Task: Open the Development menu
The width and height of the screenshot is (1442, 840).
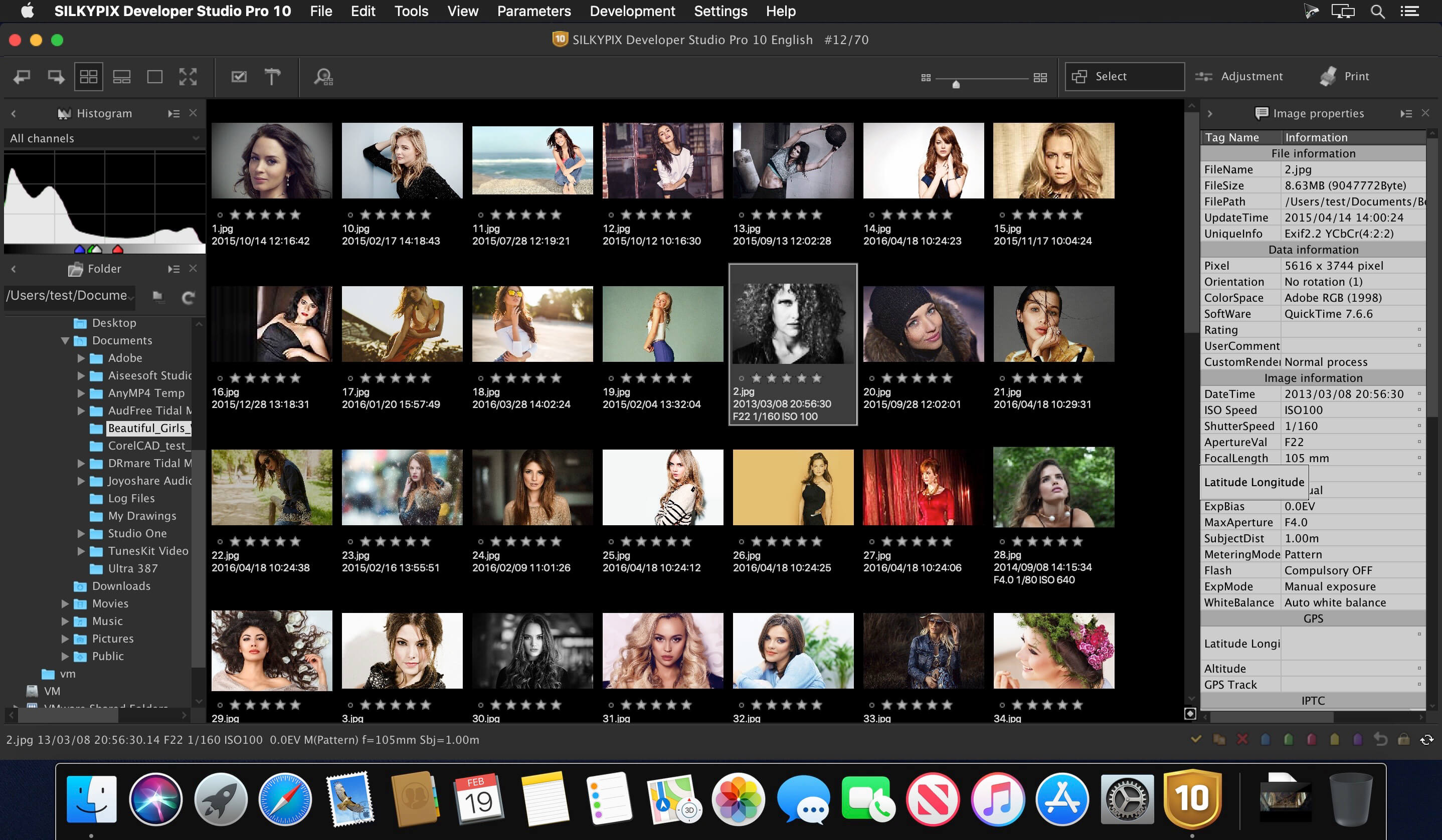Action: (x=630, y=11)
